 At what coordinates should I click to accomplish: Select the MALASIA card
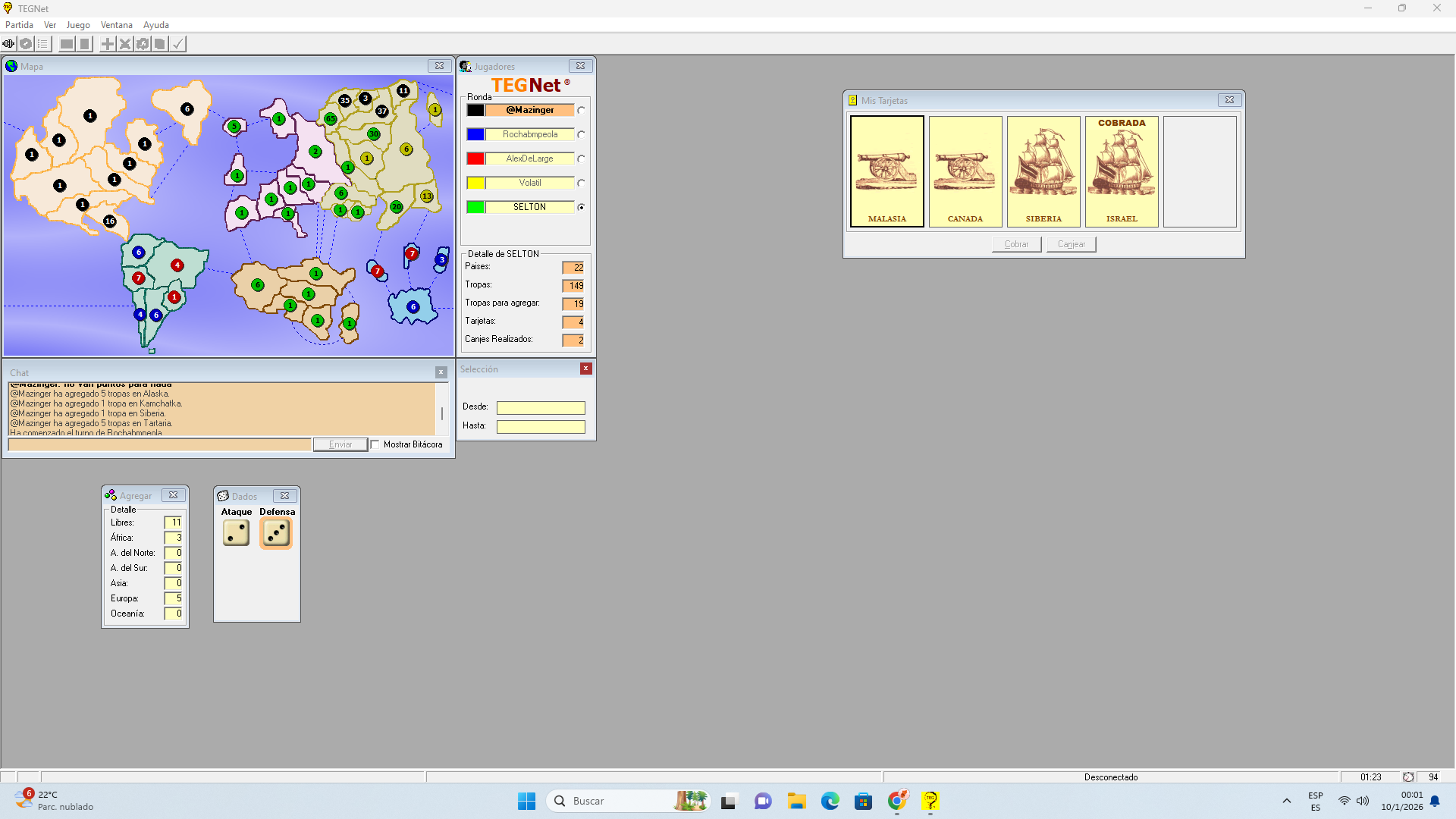(886, 171)
